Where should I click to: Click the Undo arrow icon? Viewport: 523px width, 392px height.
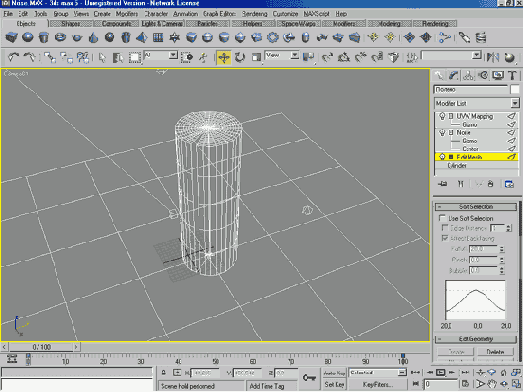coord(13,57)
